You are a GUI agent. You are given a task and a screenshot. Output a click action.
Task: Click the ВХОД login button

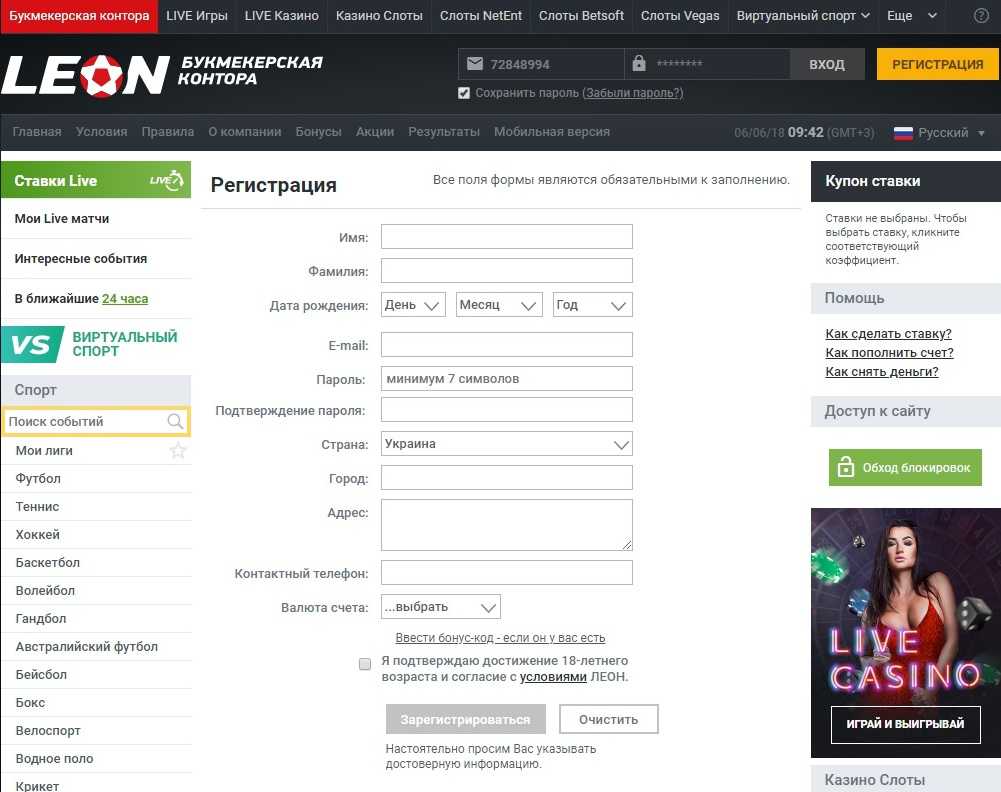coord(827,64)
